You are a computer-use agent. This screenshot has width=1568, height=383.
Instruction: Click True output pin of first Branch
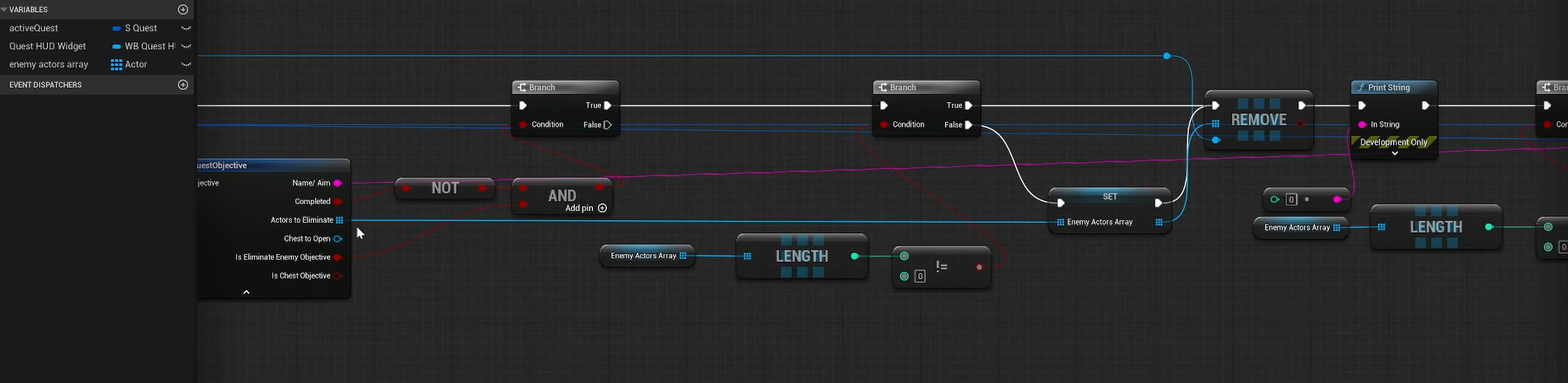pos(608,106)
